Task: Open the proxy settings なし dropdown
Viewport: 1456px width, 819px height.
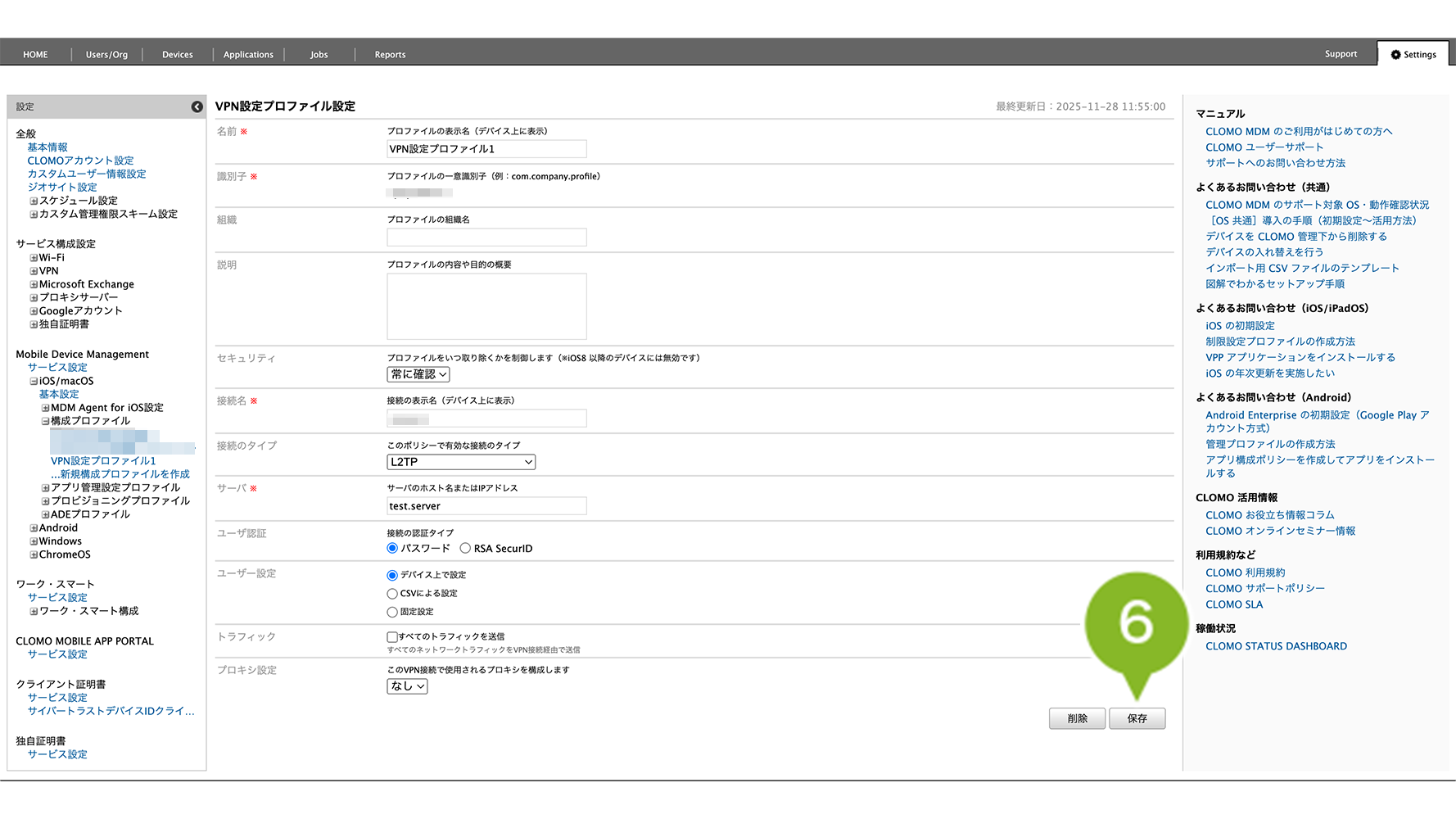Action: tap(407, 686)
